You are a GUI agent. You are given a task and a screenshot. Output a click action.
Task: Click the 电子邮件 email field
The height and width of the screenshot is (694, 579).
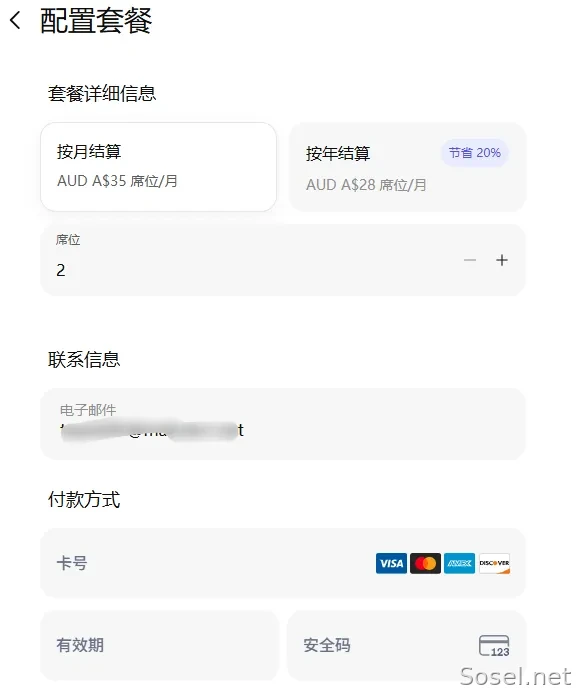tap(282, 424)
